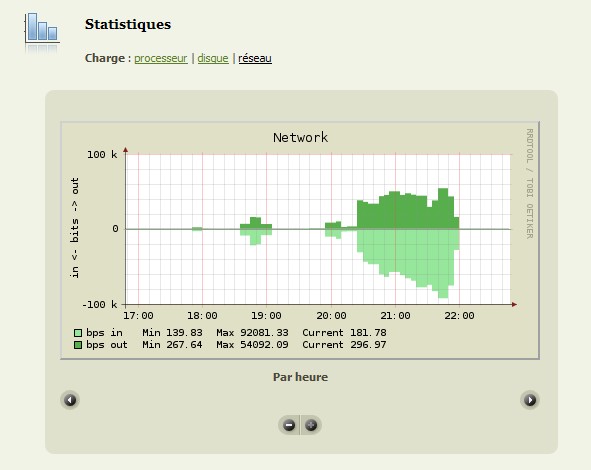Go to previous graph with left arrow
The height and width of the screenshot is (470, 591).
(70, 400)
